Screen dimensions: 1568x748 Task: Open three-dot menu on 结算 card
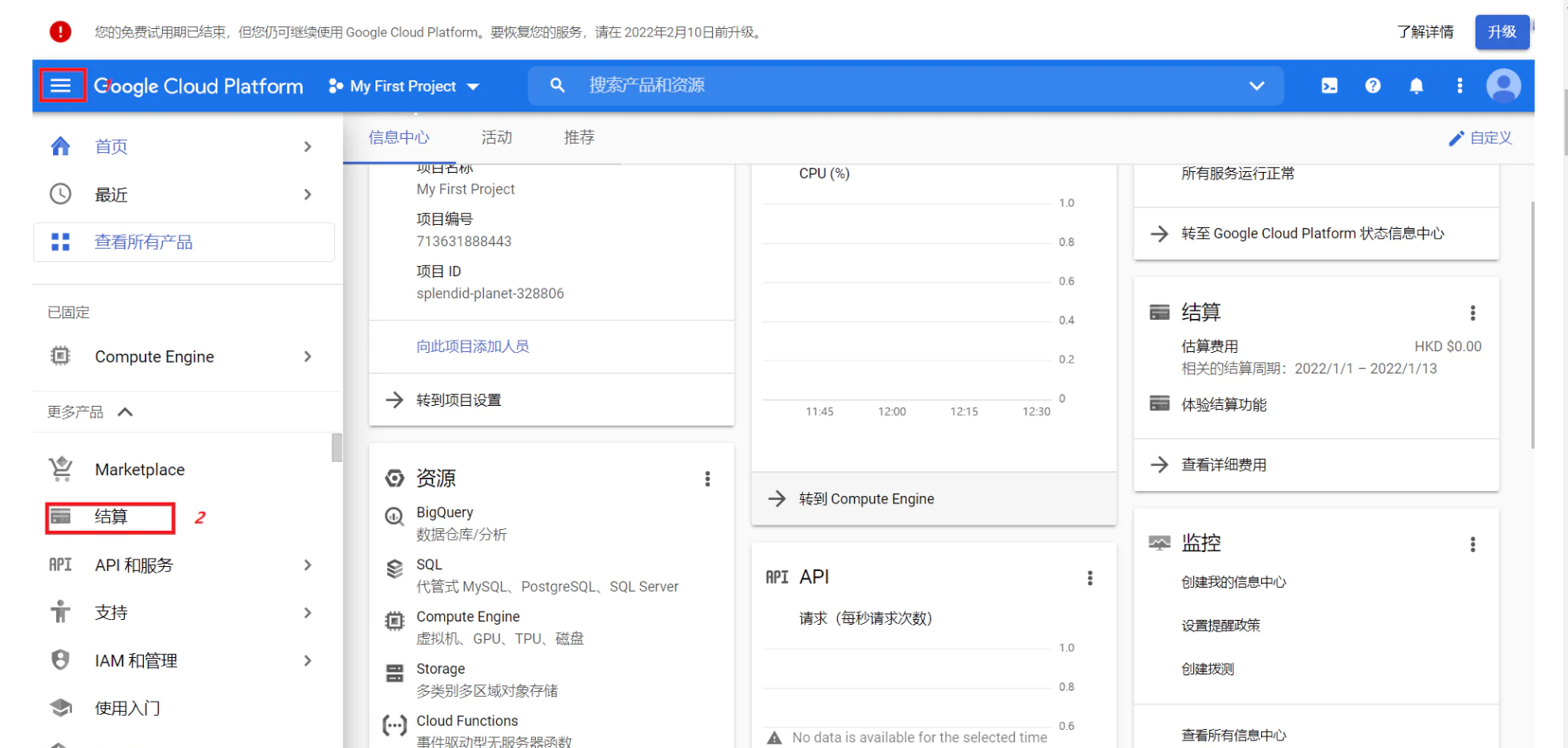tap(1472, 312)
